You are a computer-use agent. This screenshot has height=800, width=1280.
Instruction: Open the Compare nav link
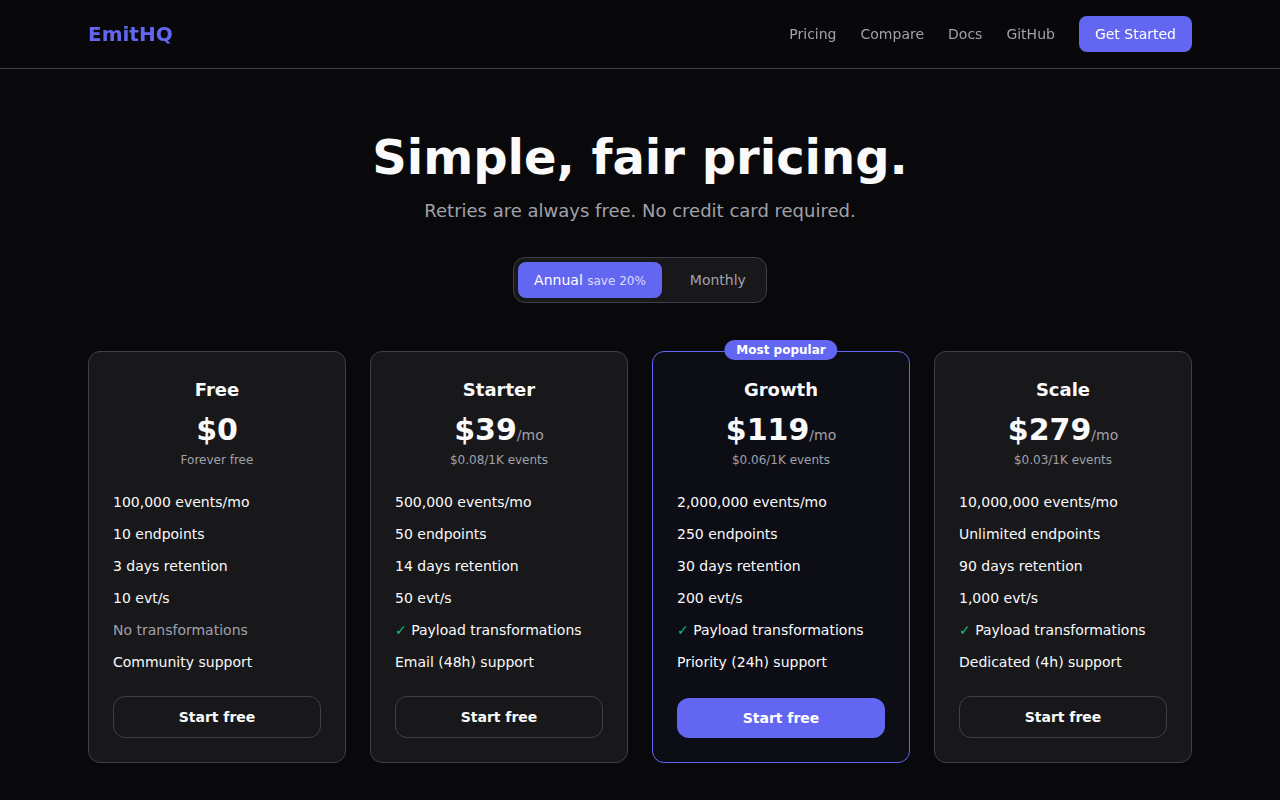pos(892,34)
